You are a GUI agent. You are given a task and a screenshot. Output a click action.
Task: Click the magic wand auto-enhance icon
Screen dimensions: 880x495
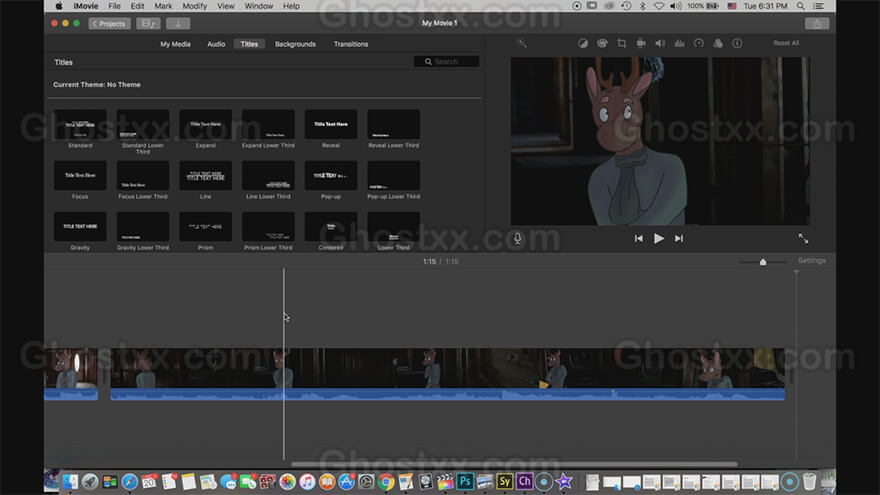(x=521, y=43)
